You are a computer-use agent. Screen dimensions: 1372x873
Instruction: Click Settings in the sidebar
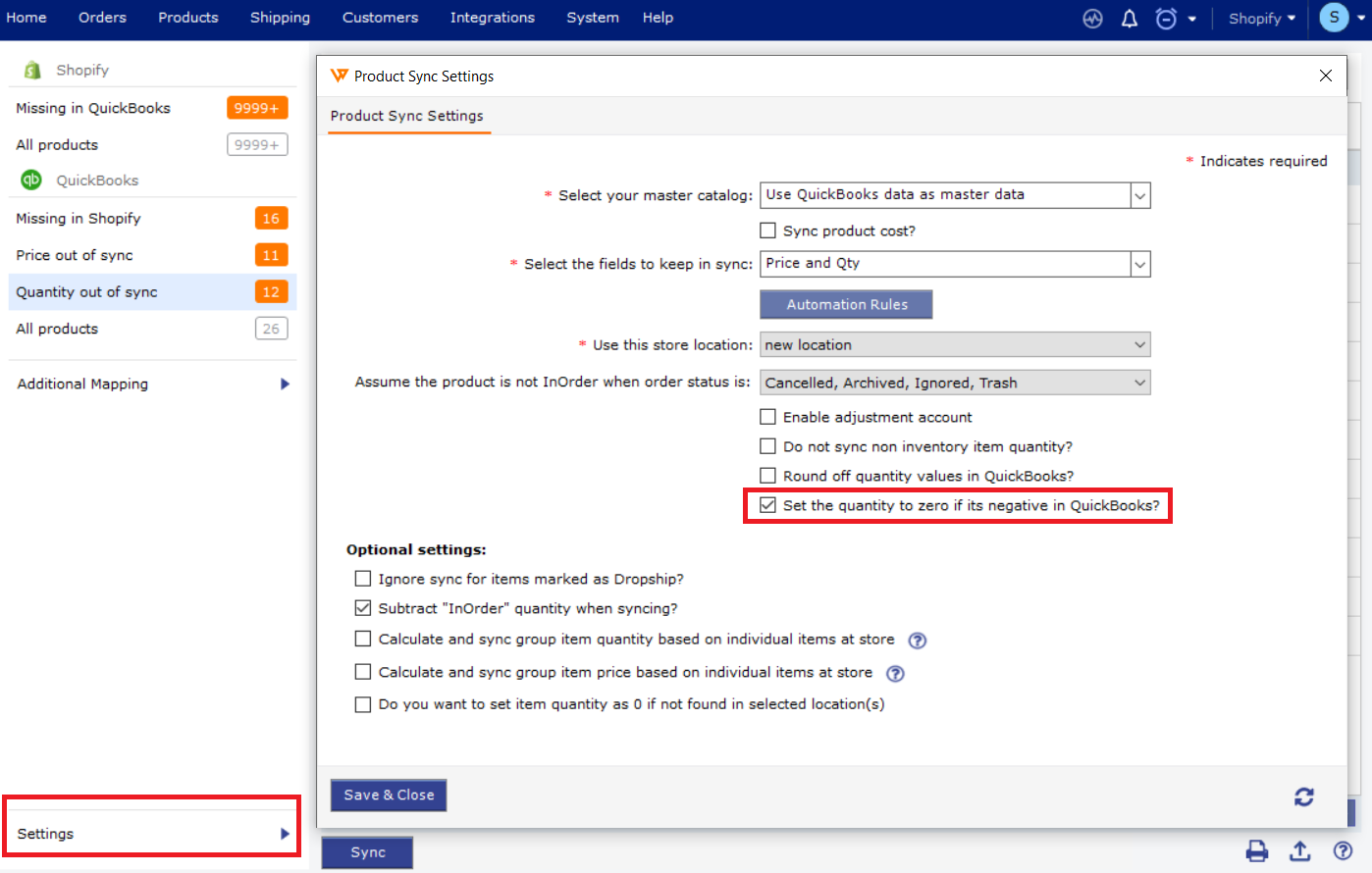(45, 834)
